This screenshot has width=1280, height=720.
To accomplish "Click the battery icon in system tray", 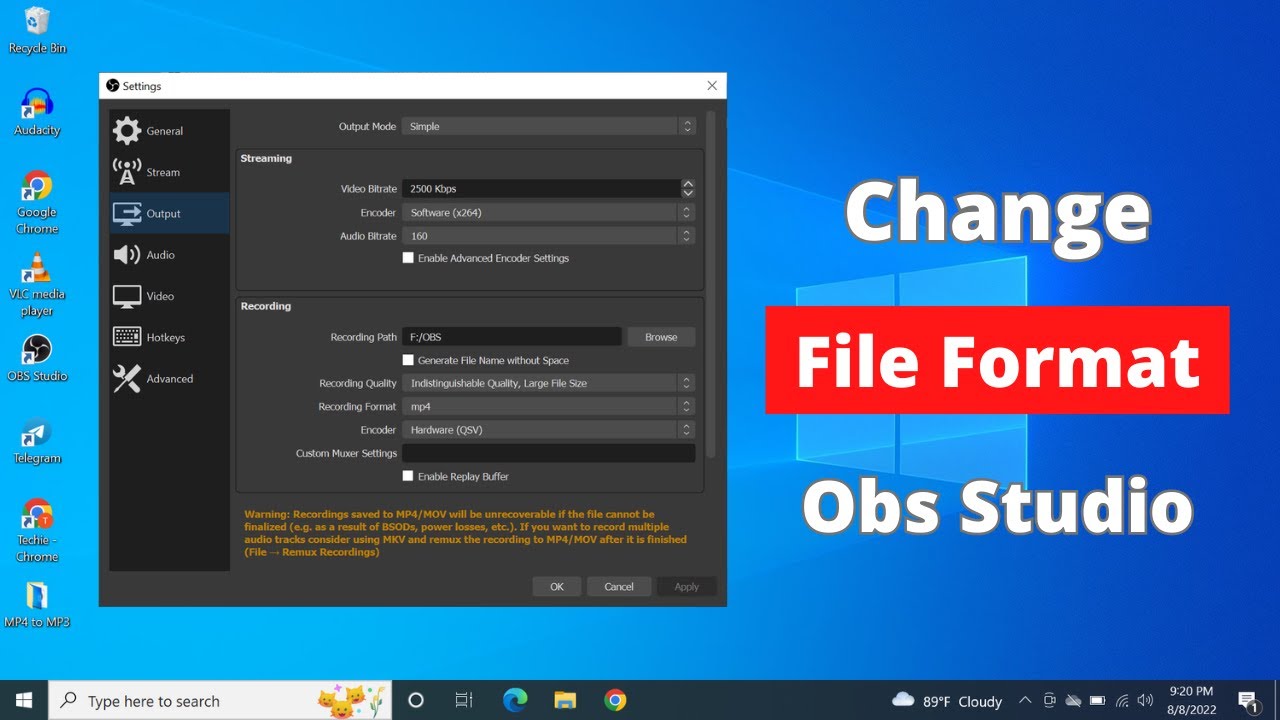I will pyautogui.click(x=1097, y=700).
